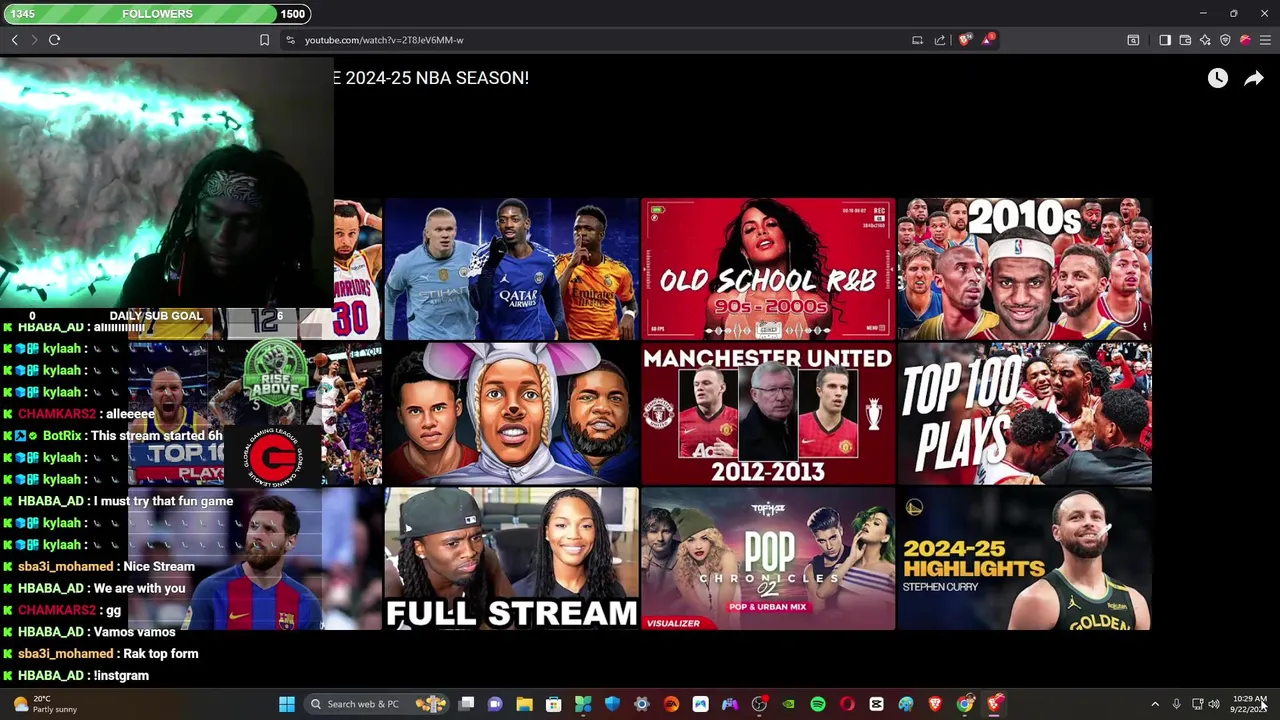Open Manchester United 2012-2013 video
The width and height of the screenshot is (1280, 720).
[768, 414]
